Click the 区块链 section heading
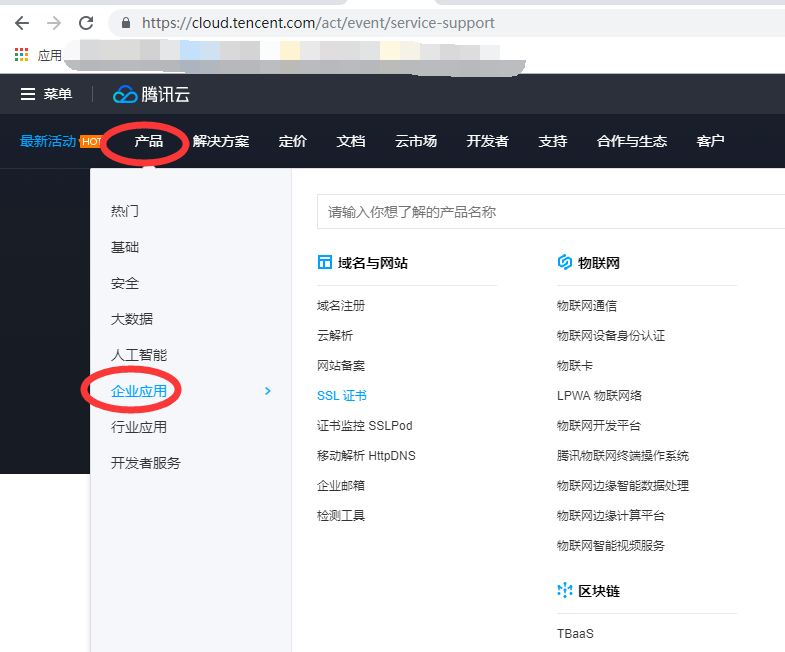The height and width of the screenshot is (652, 785). tap(599, 591)
